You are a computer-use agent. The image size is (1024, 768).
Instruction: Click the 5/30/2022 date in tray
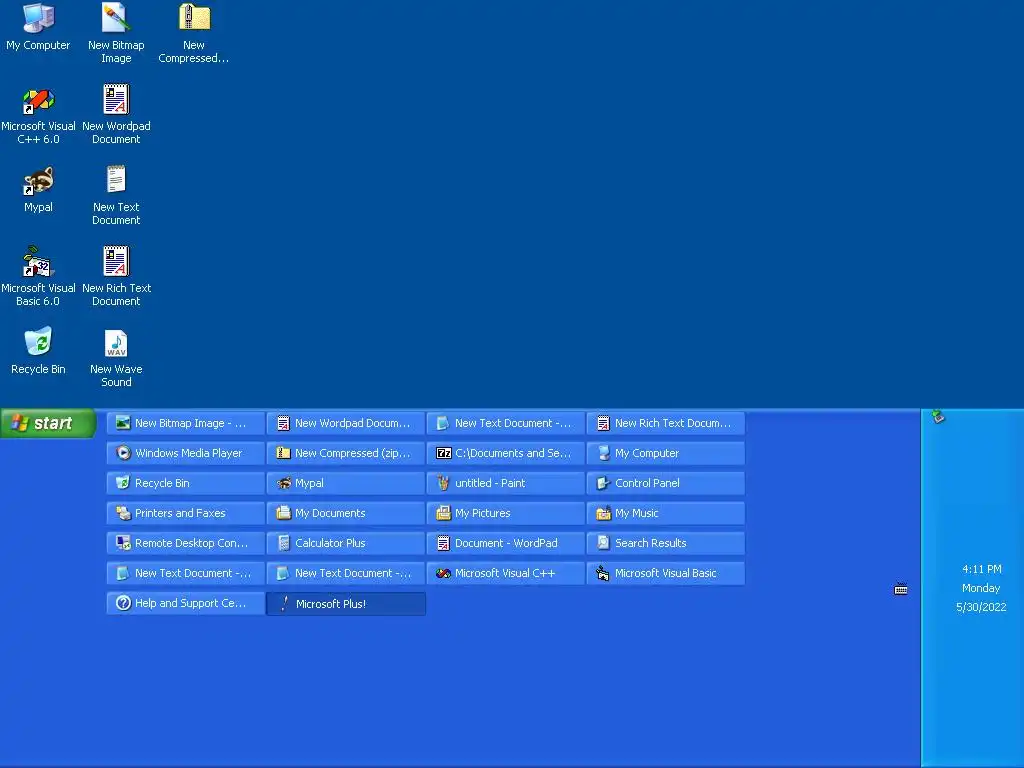pyautogui.click(x=981, y=607)
